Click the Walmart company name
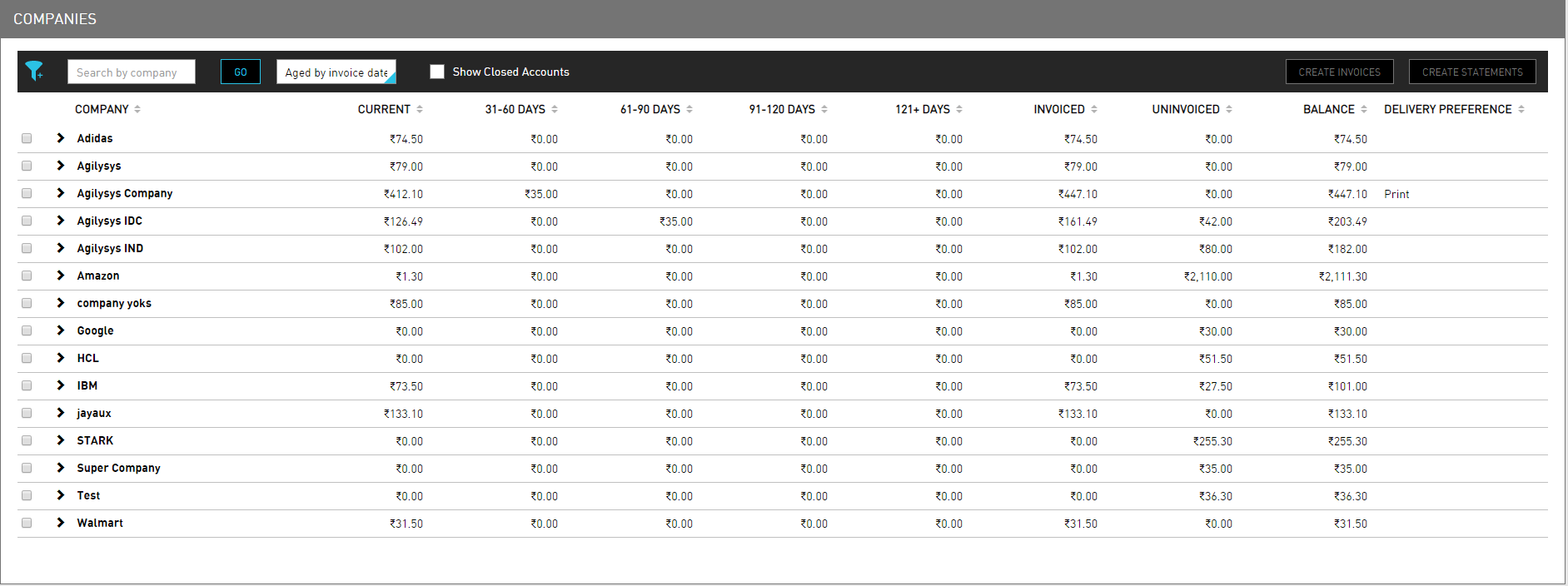This screenshot has height=586, width=1568. pyautogui.click(x=100, y=523)
